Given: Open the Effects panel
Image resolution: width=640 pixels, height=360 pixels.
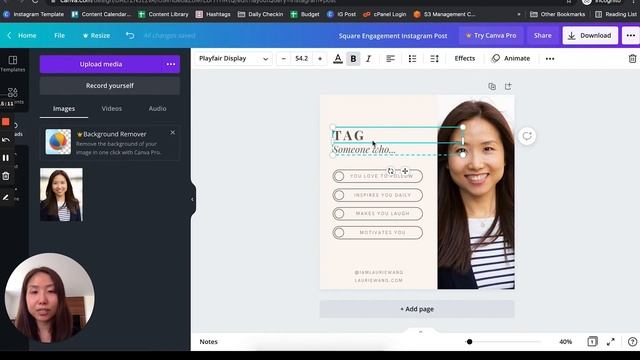Looking at the screenshot, I should [464, 58].
